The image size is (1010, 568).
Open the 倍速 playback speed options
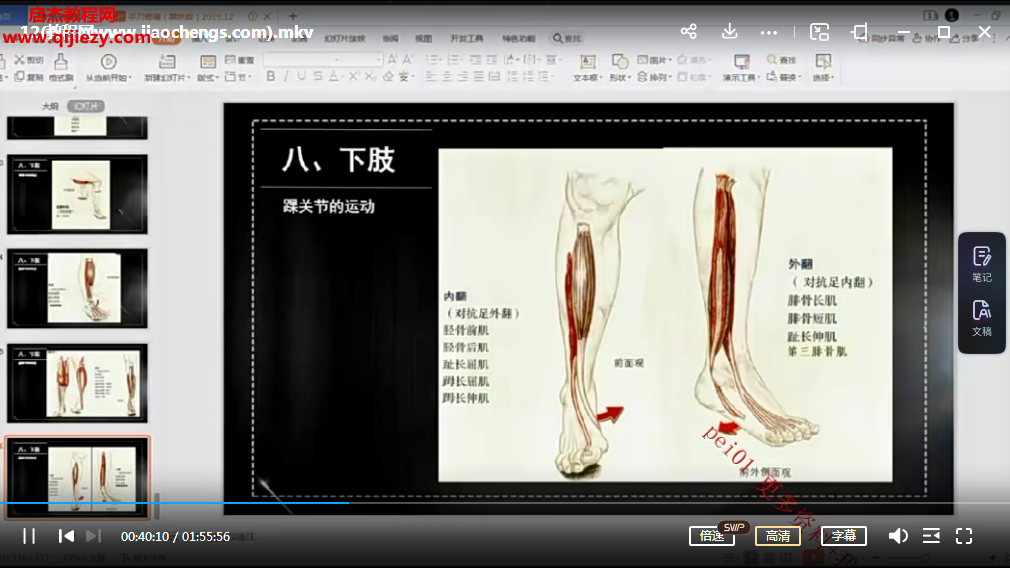(712, 536)
